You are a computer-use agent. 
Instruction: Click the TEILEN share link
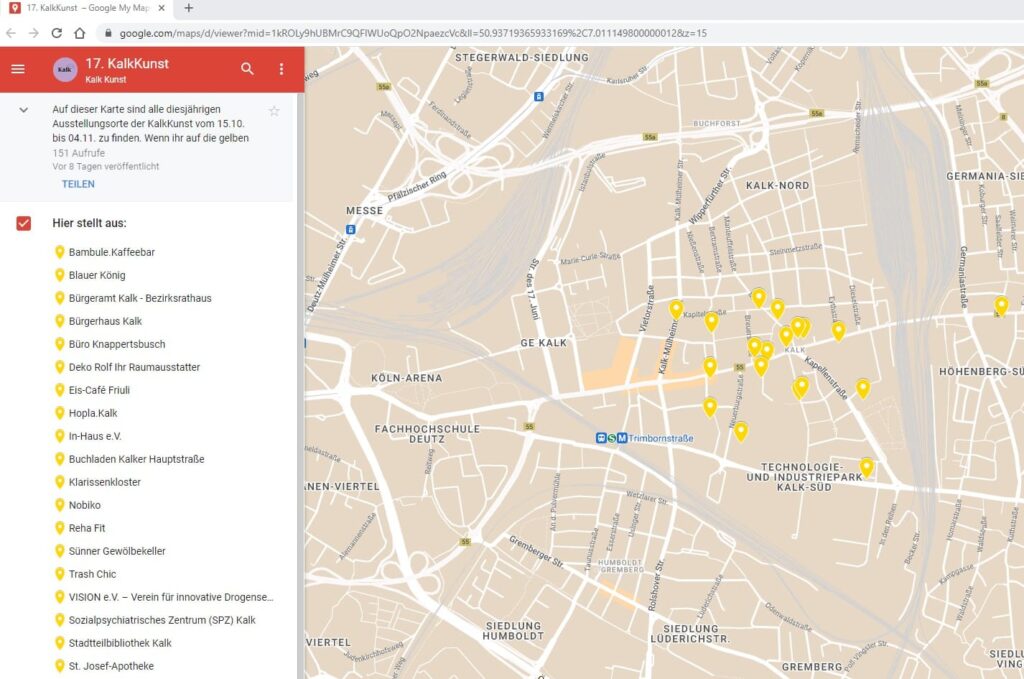tap(78, 184)
